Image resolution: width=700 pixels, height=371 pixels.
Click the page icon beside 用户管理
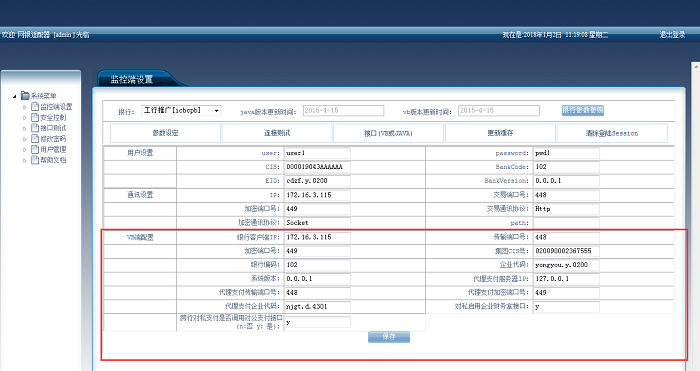pos(35,149)
